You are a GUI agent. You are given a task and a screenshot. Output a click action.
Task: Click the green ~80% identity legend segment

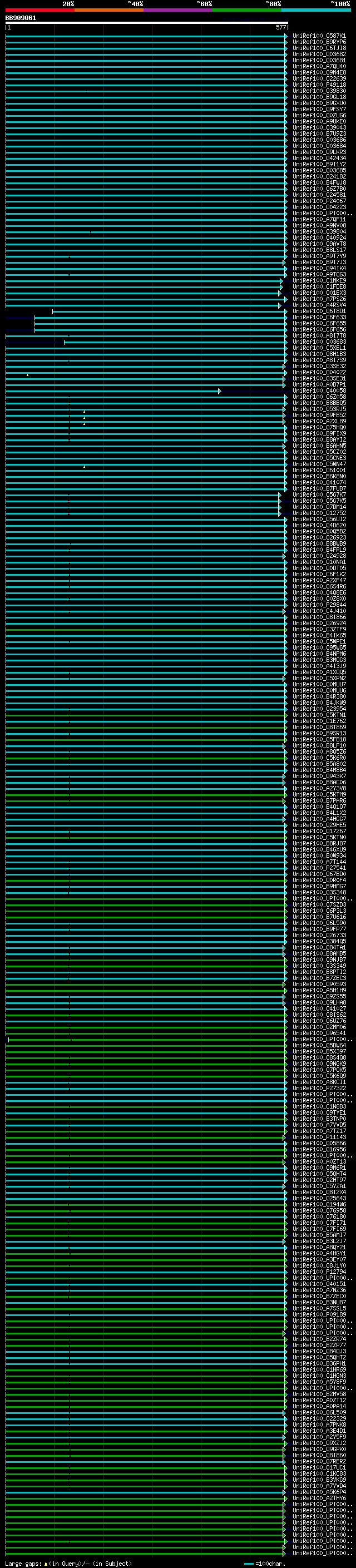(247, 10)
